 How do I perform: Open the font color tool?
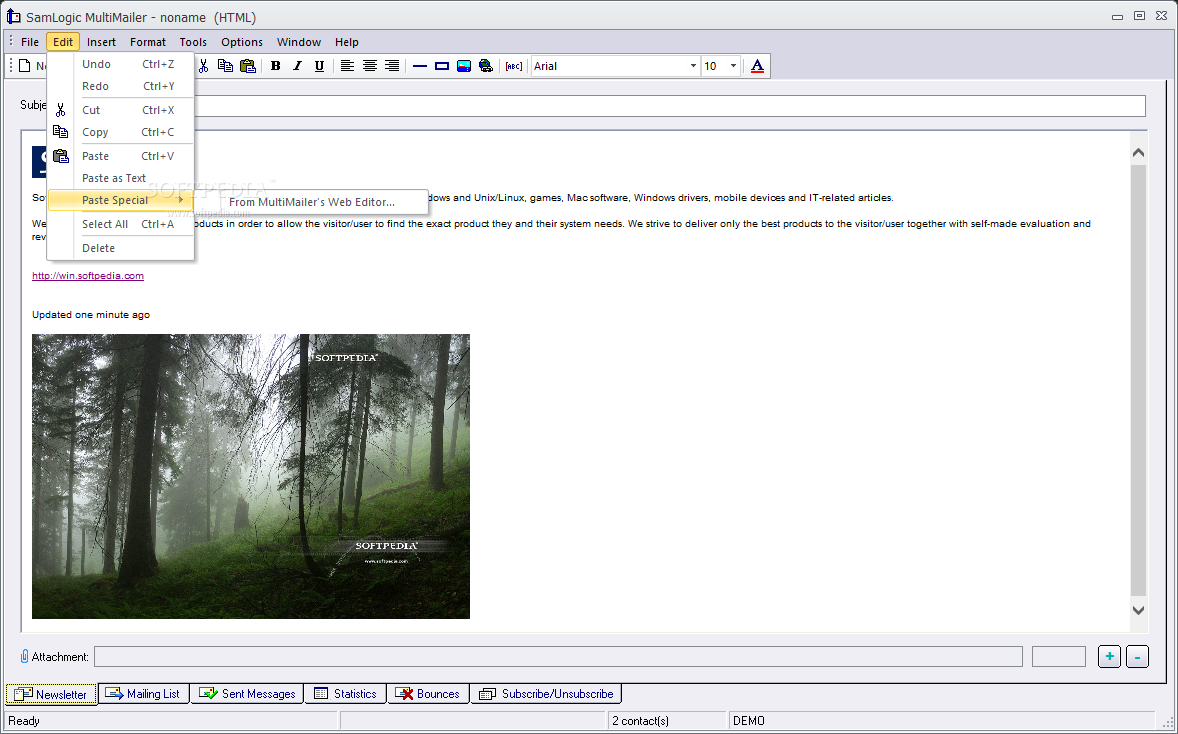pyautogui.click(x=757, y=66)
